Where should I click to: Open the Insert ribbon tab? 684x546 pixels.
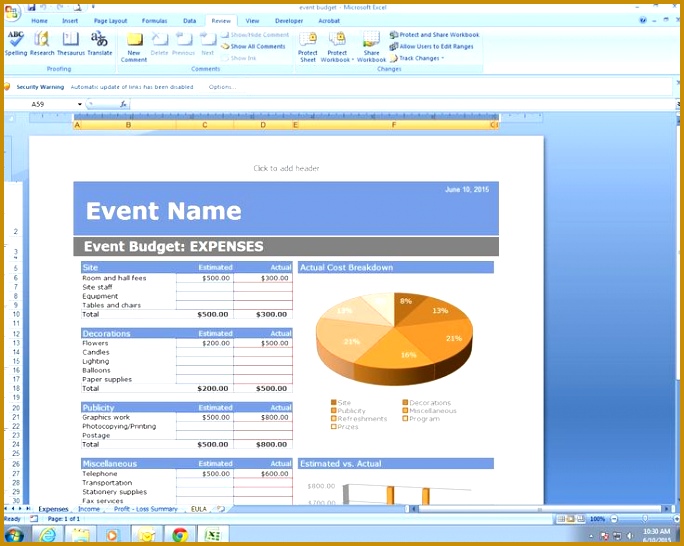coord(70,20)
